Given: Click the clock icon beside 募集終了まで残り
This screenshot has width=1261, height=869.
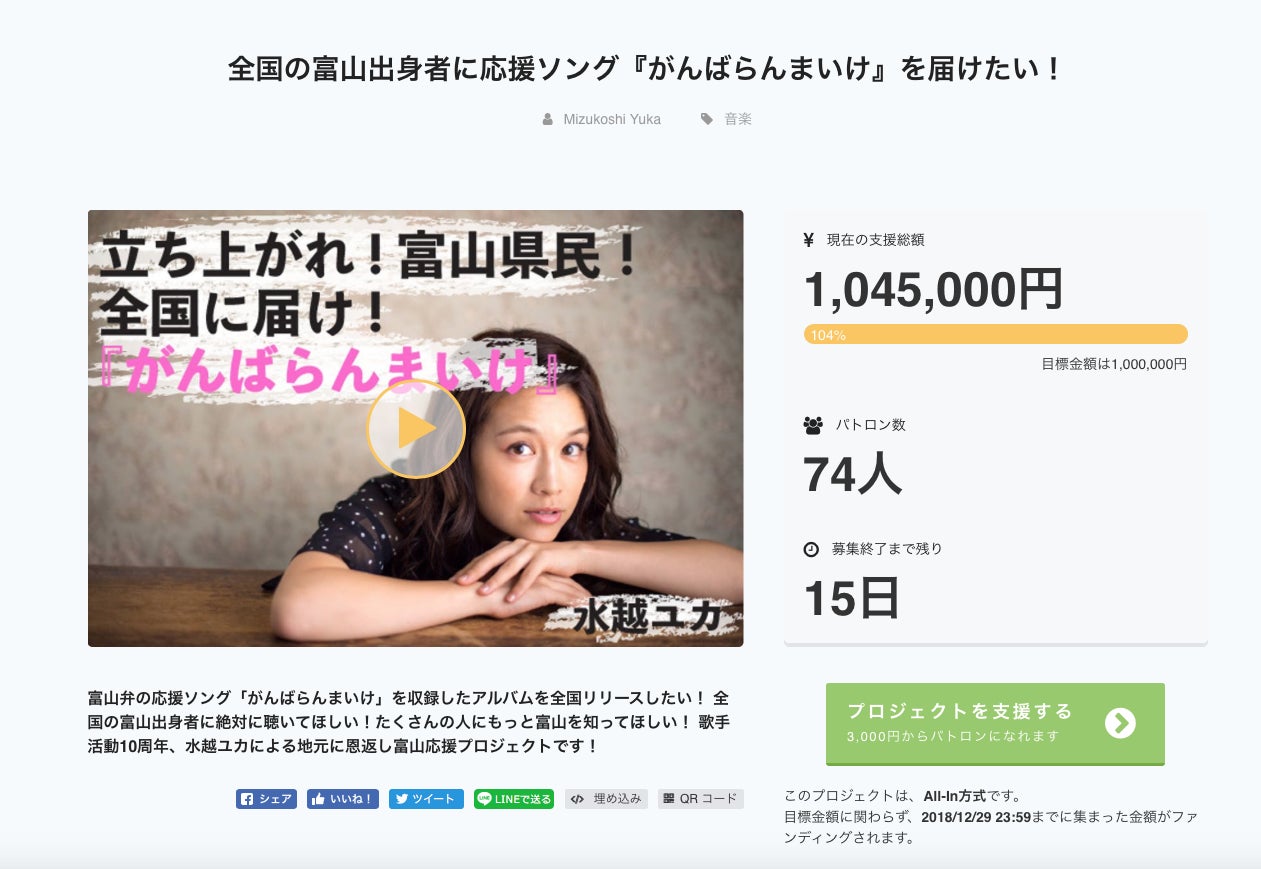Looking at the screenshot, I should coord(811,549).
